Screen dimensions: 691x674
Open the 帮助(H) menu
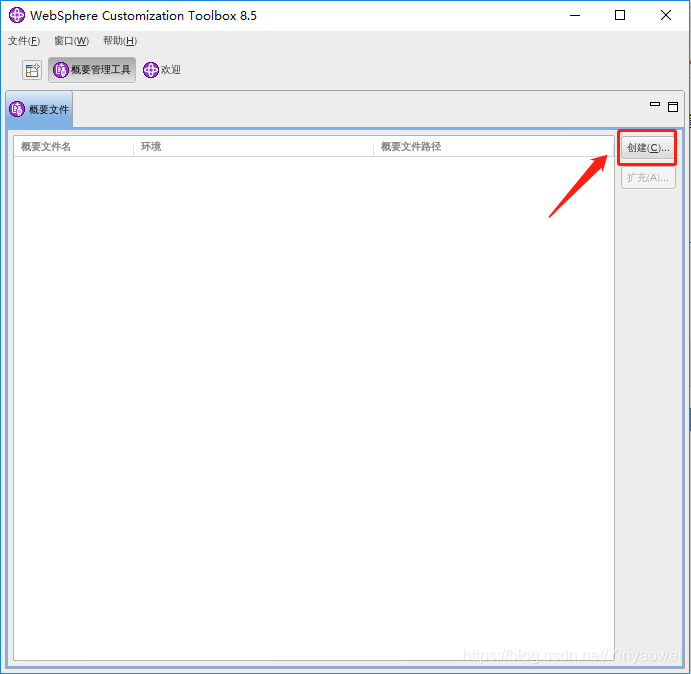click(x=120, y=41)
